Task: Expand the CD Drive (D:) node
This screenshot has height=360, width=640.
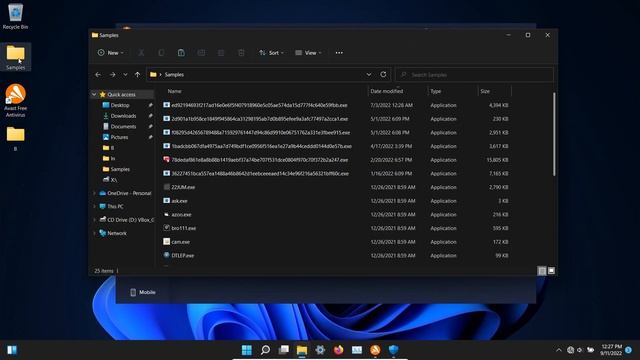Action: tap(94, 220)
